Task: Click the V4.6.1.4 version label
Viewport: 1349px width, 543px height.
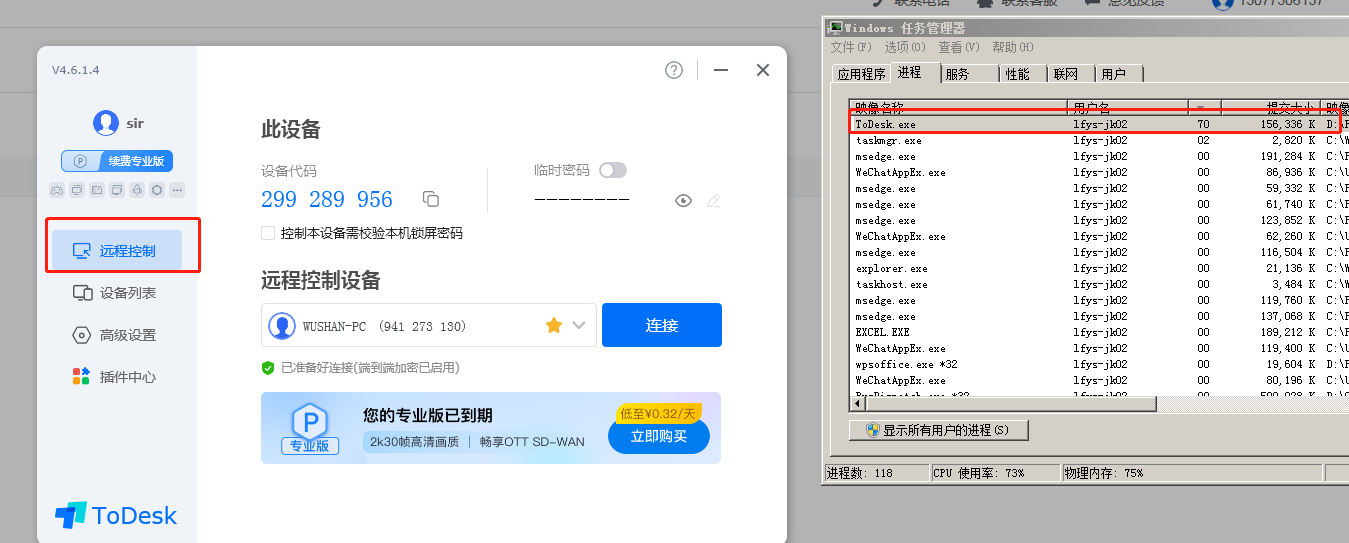Action: coord(76,70)
